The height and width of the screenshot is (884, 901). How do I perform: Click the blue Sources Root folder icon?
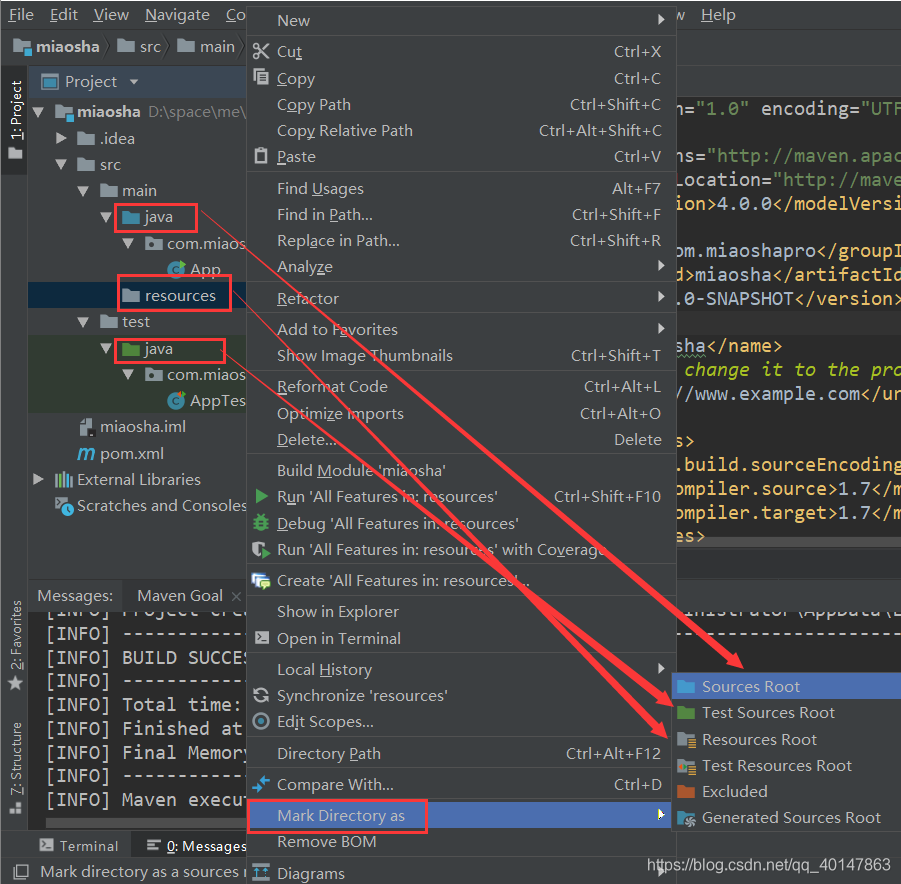[686, 686]
